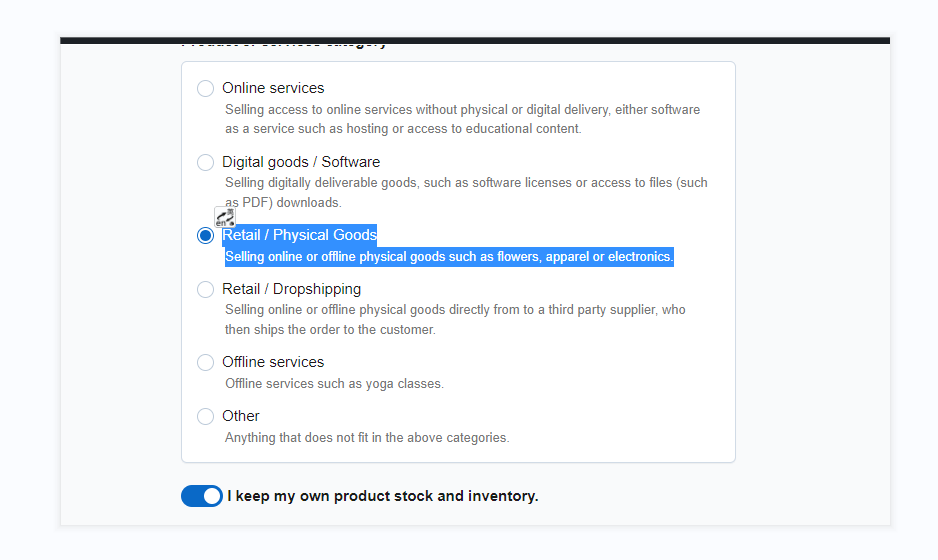The height and width of the screenshot is (560, 938).
Task: Click the translate popup icon above Retail
Action: tap(225, 217)
